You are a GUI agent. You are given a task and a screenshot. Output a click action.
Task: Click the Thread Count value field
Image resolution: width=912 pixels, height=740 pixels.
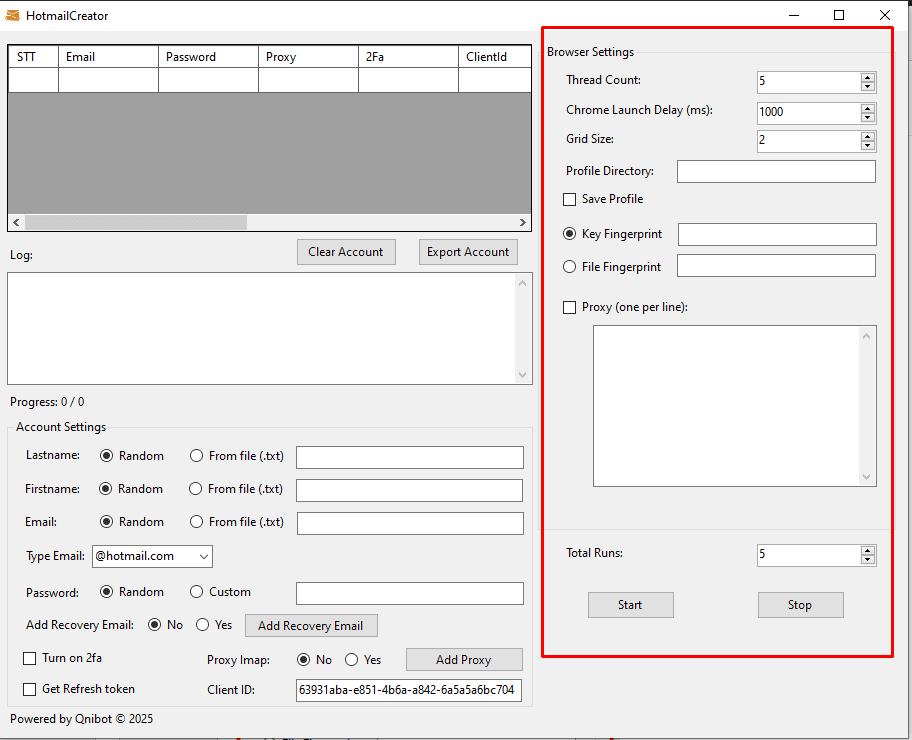[x=809, y=82]
